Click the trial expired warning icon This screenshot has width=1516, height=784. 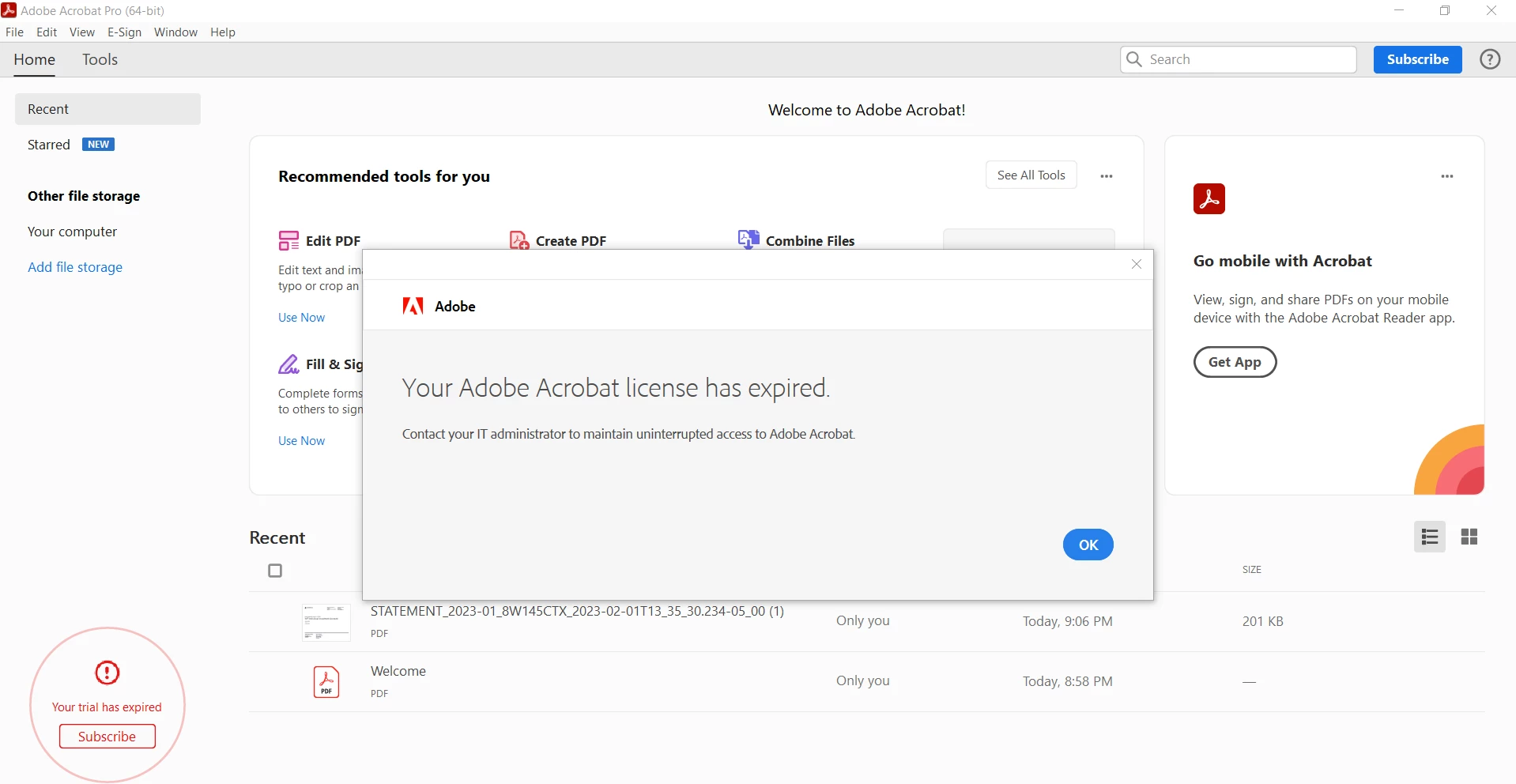click(107, 673)
